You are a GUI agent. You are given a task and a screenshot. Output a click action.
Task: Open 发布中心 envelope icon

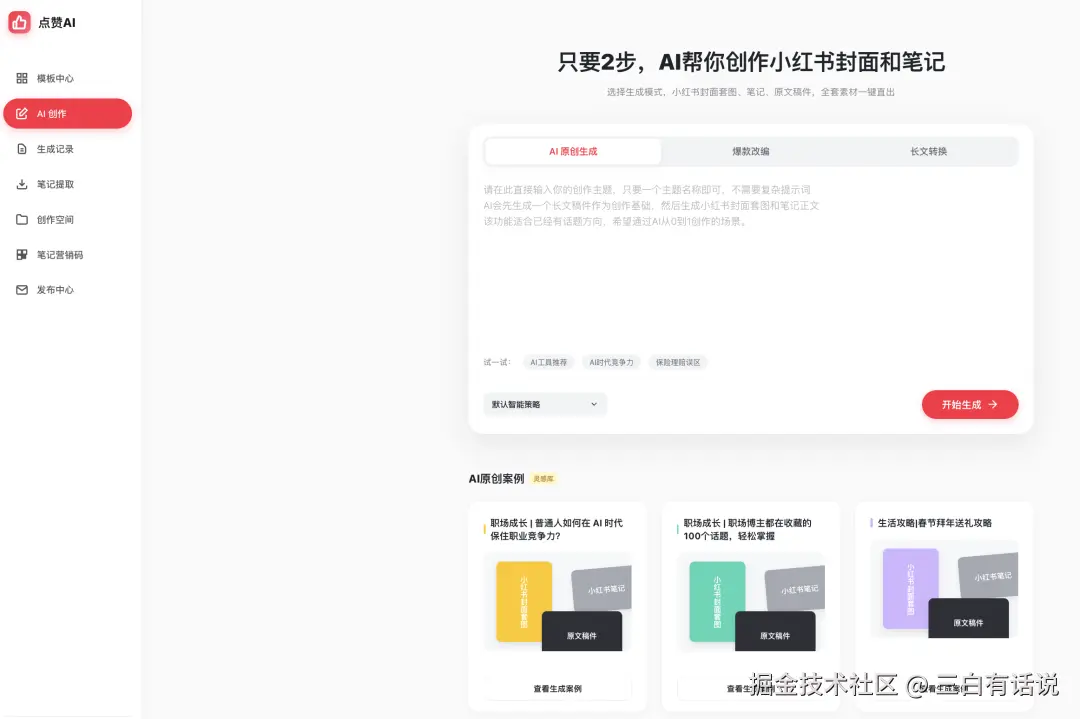pos(21,290)
